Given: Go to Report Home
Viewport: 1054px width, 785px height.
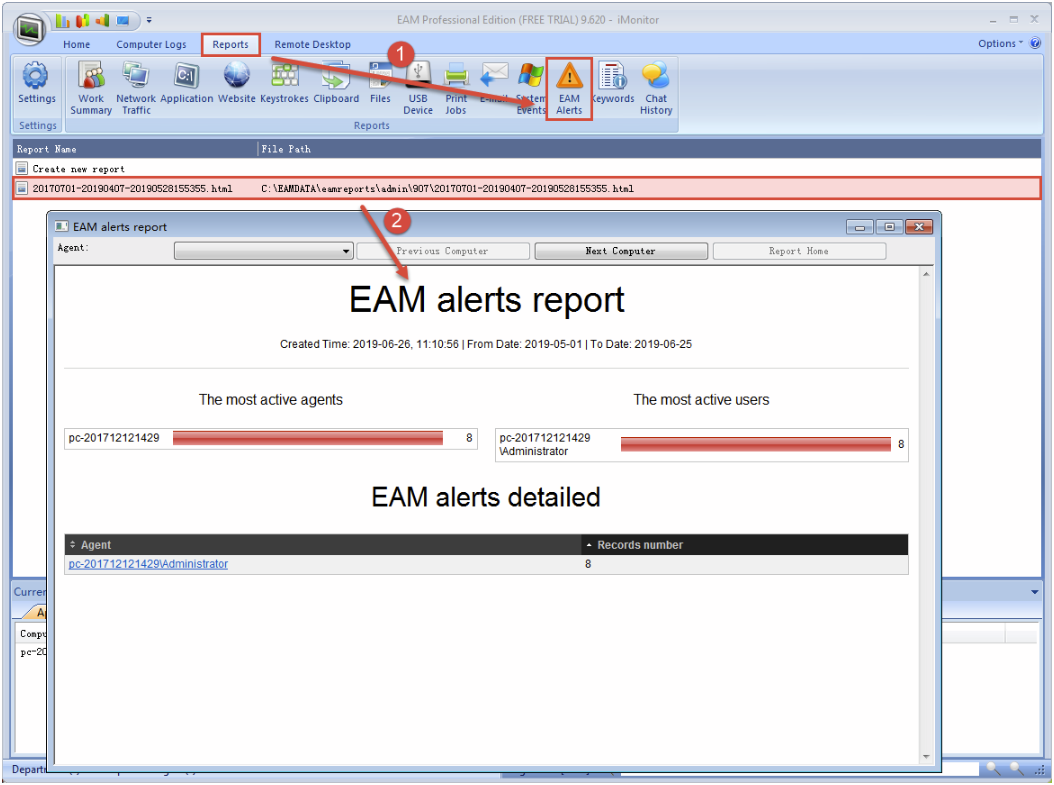Looking at the screenshot, I should point(799,251).
